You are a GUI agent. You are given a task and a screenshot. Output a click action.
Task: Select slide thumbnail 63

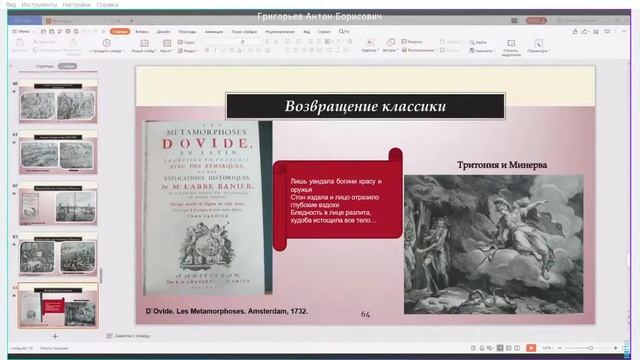click(x=58, y=254)
